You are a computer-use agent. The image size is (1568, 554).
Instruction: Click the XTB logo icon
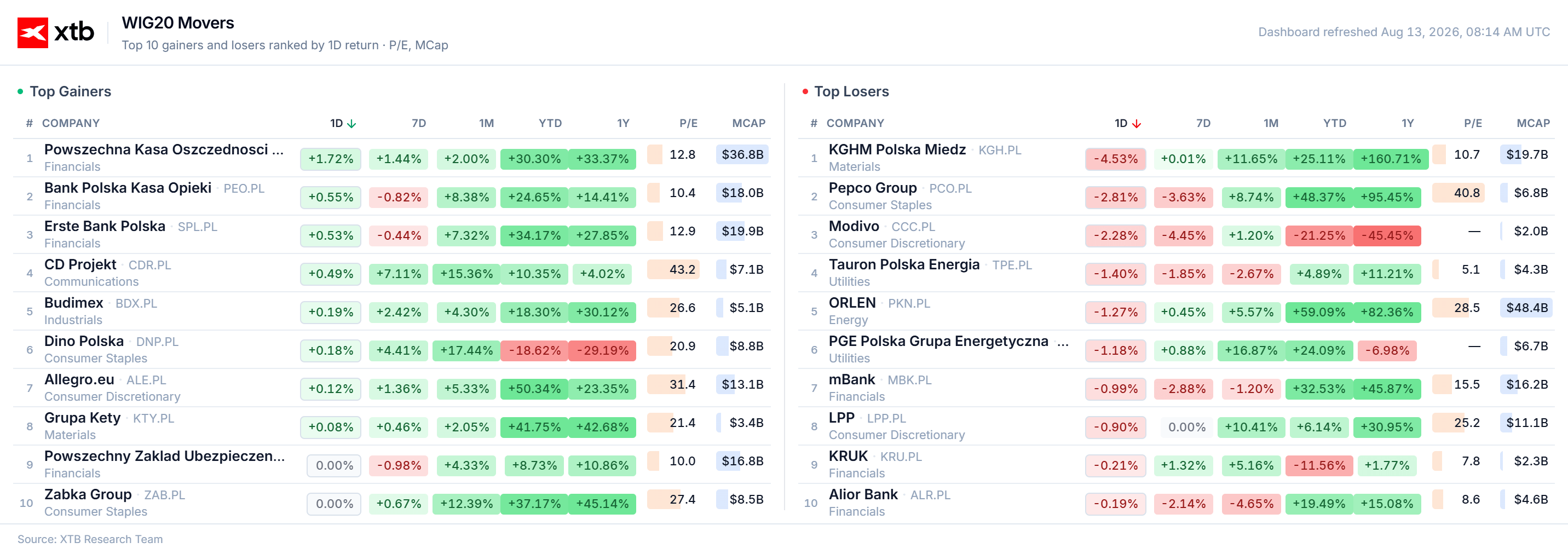[32, 32]
